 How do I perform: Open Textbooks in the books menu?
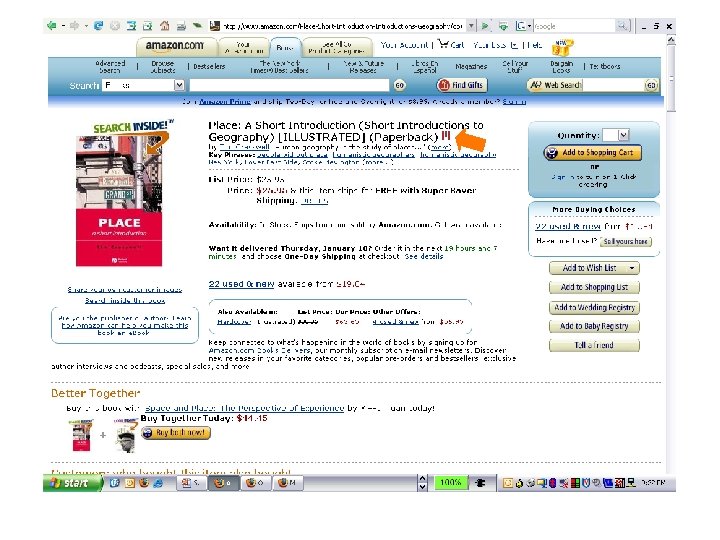click(605, 67)
